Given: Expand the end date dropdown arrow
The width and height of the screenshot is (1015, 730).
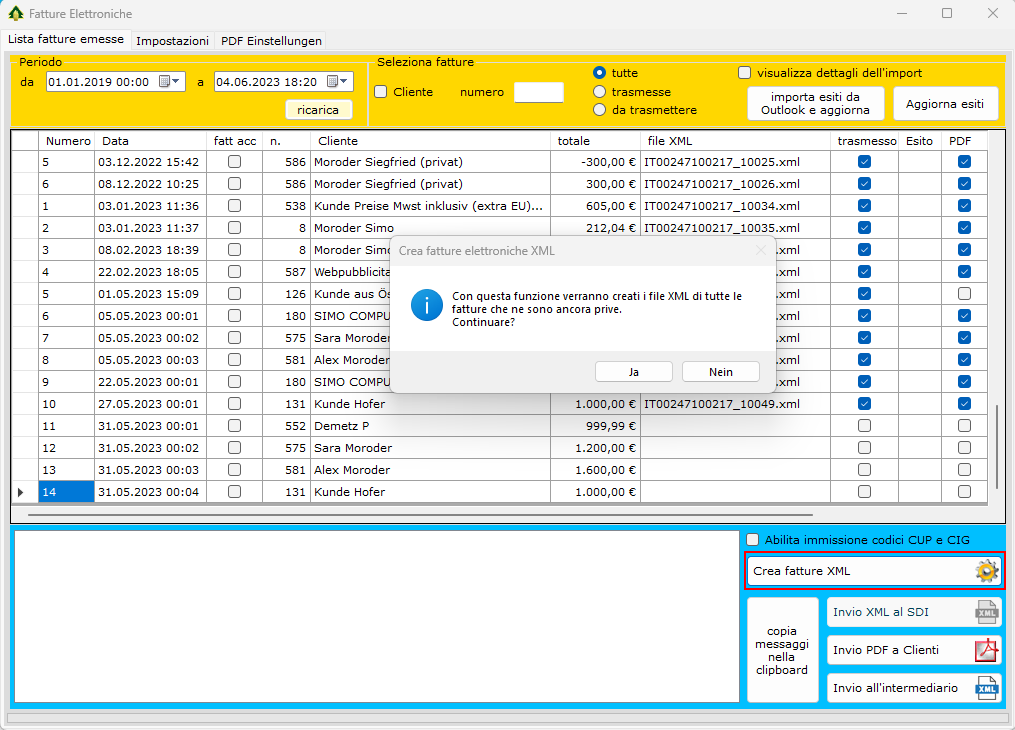Looking at the screenshot, I should click(344, 82).
